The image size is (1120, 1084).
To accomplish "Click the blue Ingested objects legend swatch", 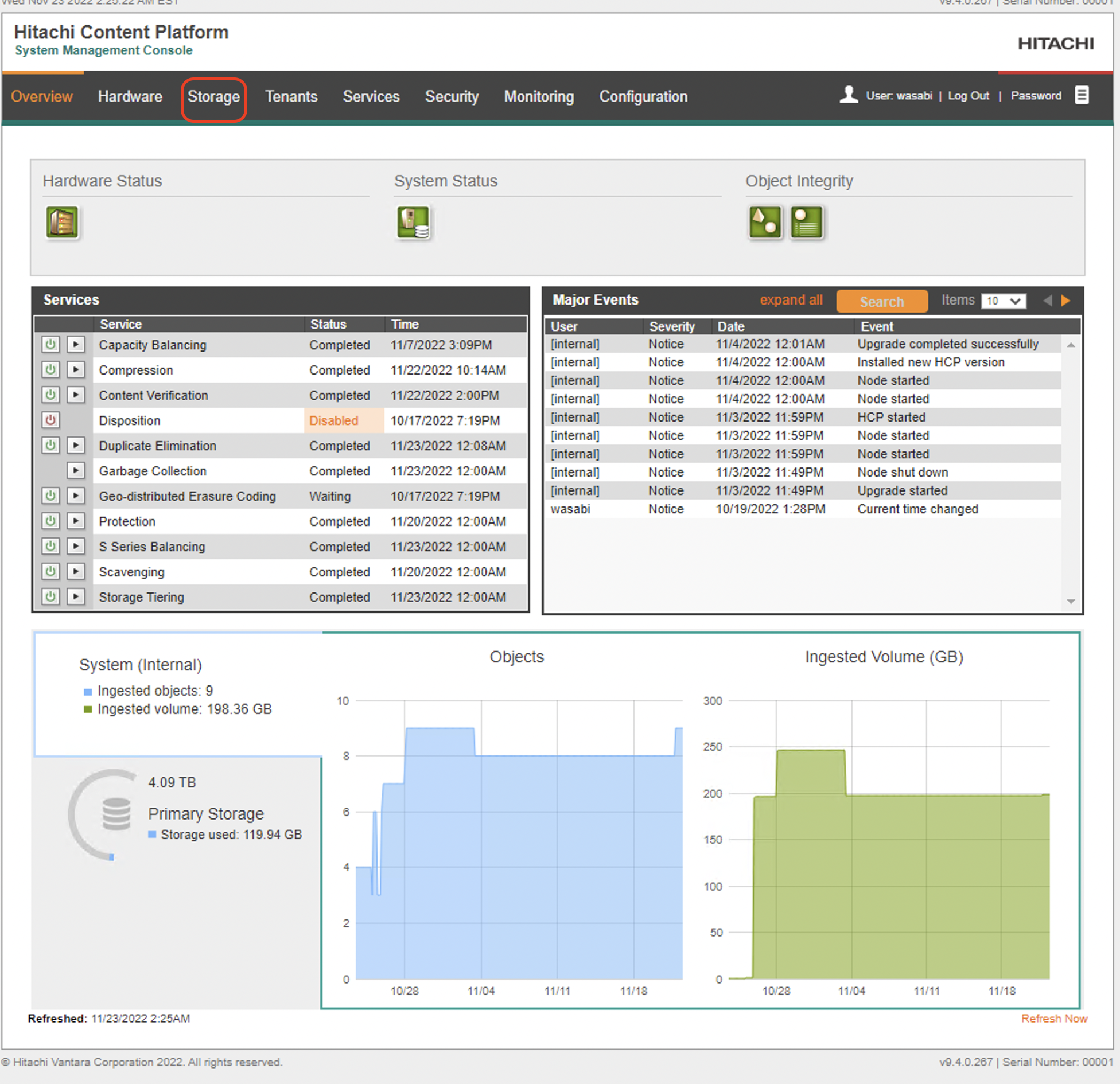I will click(88, 692).
